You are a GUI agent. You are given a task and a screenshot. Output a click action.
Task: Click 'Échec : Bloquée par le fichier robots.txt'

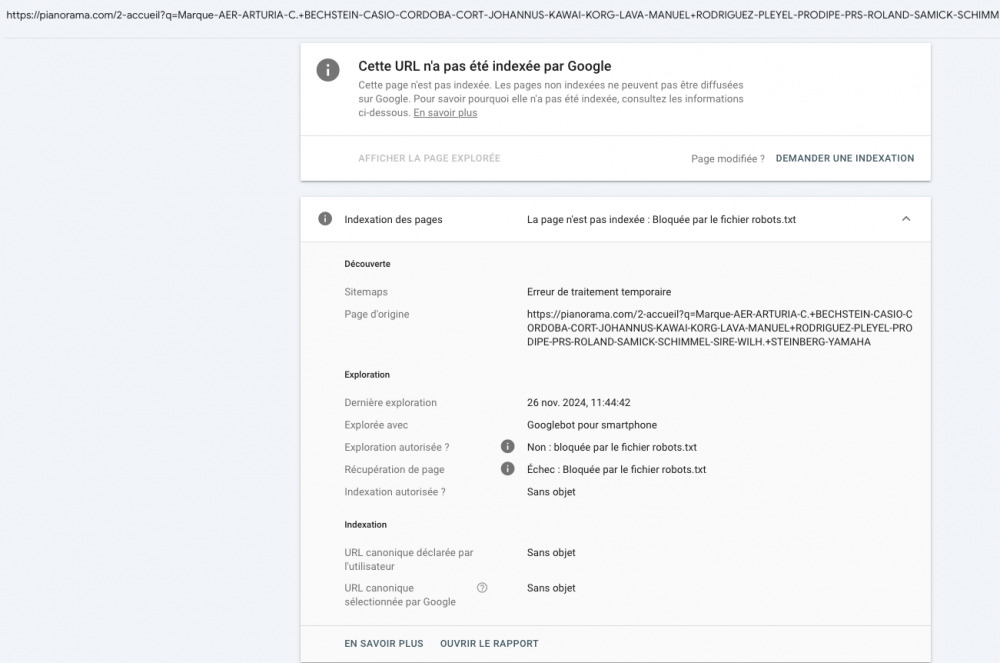(616, 469)
